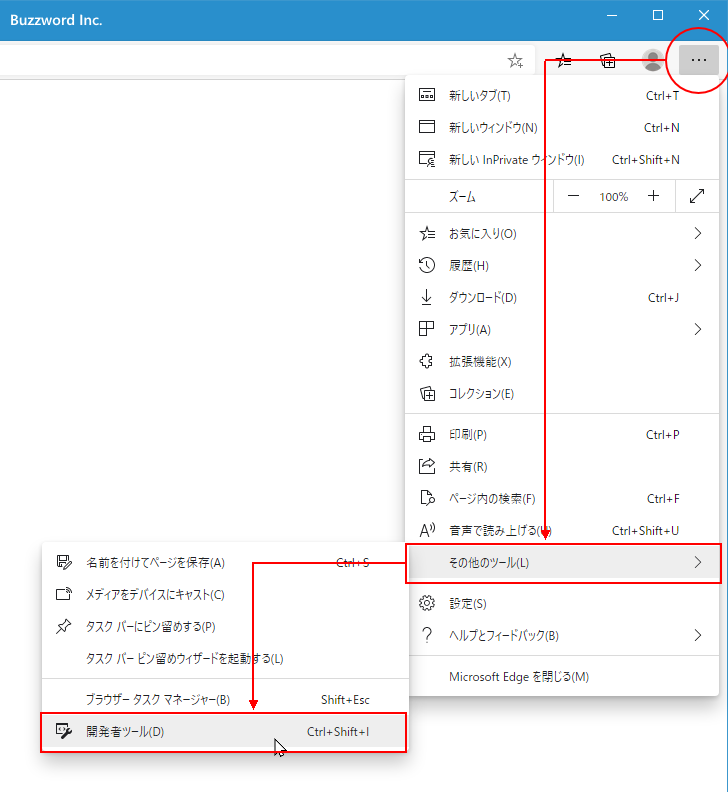Viewport: 728px width, 792px height.
Task: Click the Favorites star icon in menu
Action: 427,233
